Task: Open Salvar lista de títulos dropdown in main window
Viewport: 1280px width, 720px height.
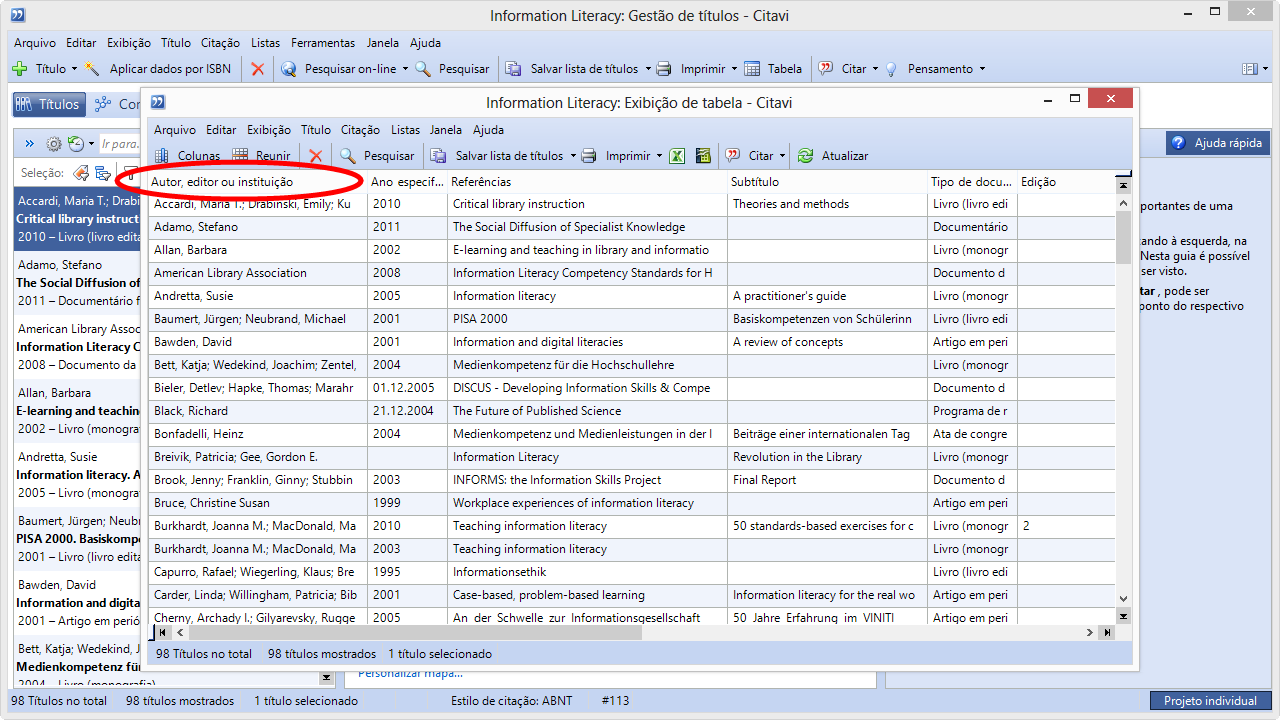Action: (x=647, y=69)
